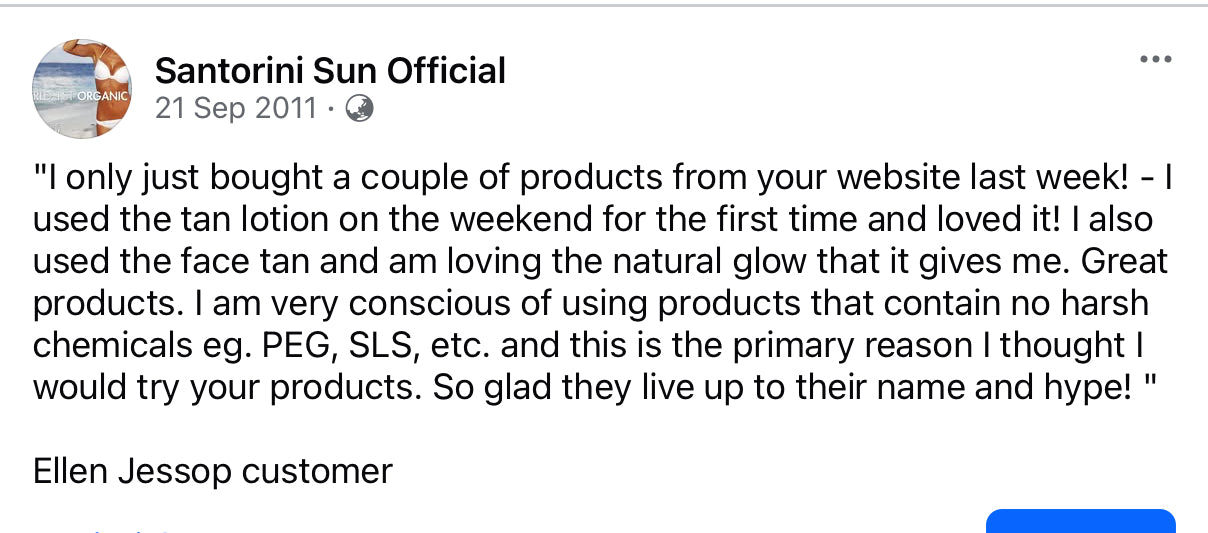Click the line starting 'used the tan lotion'
Image resolution: width=1208 pixels, height=533 pixels.
pos(593,220)
